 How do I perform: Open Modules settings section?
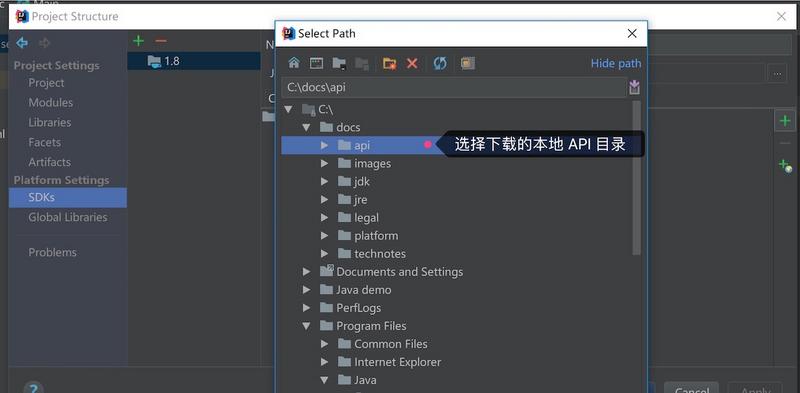[51, 103]
